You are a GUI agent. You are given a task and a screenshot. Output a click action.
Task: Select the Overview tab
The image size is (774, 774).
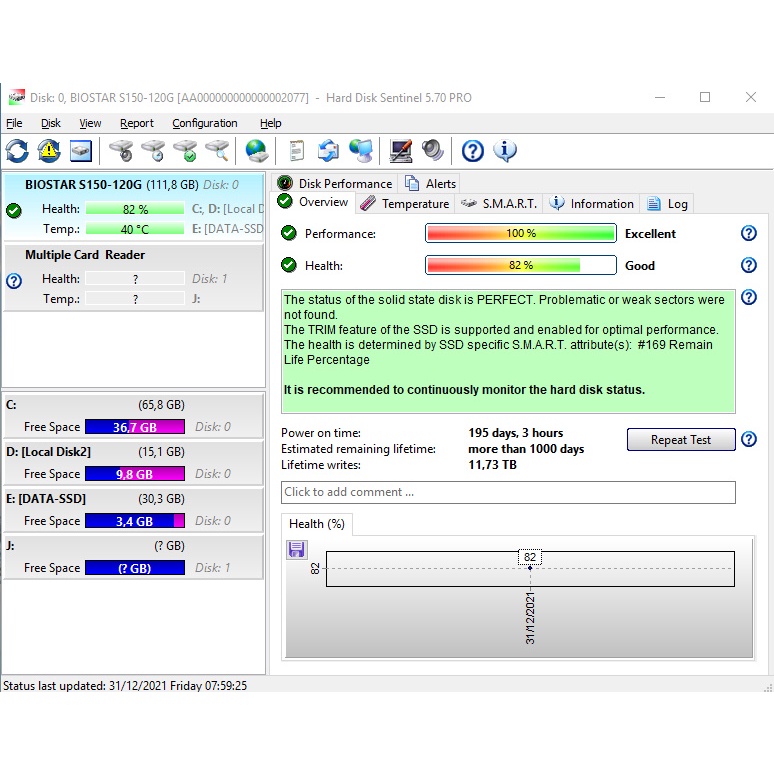pyautogui.click(x=313, y=202)
